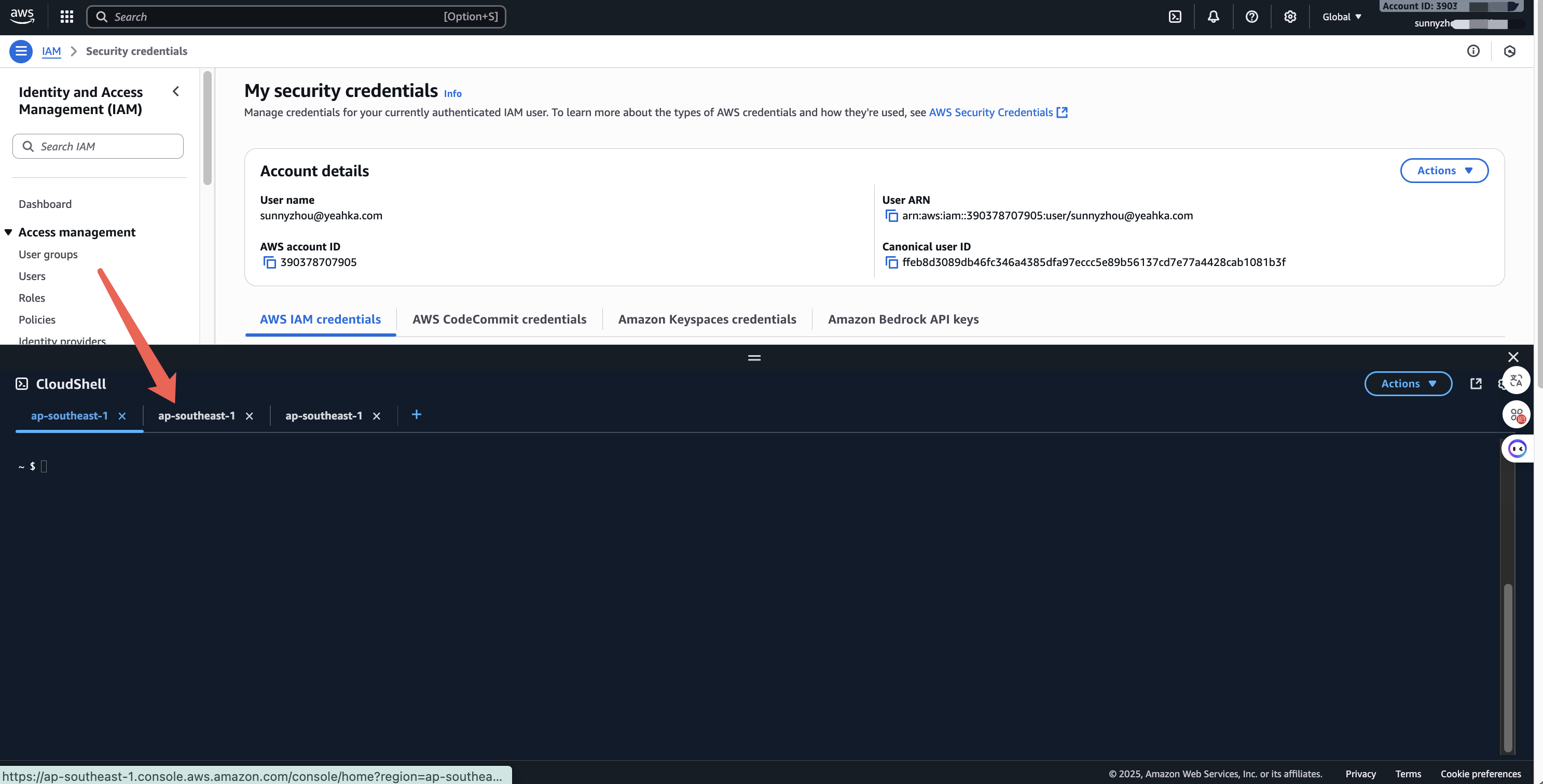Open the settings gear in top bar
The height and width of the screenshot is (784, 1543).
1290,17
